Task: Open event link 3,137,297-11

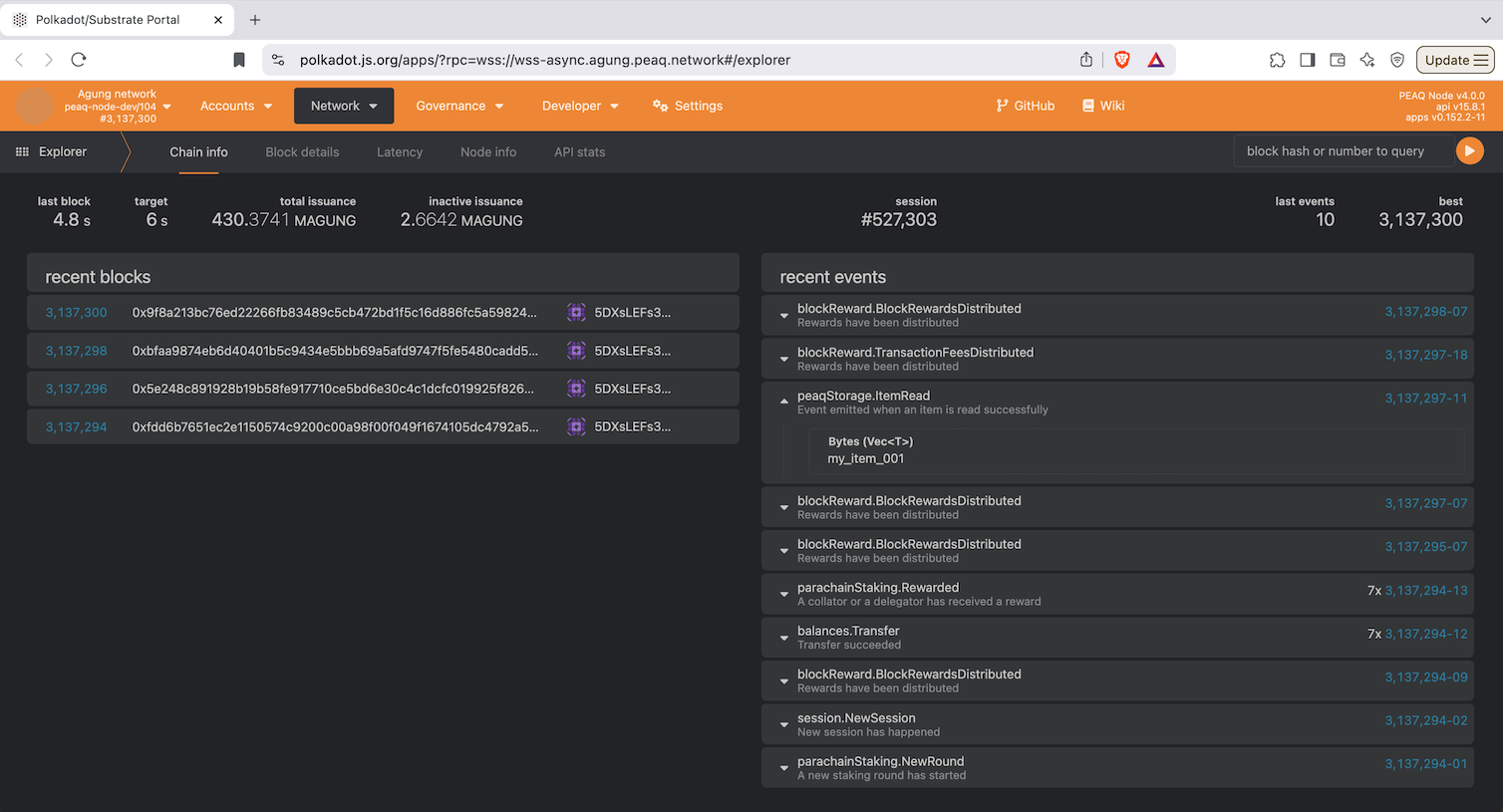Action: coord(1426,399)
